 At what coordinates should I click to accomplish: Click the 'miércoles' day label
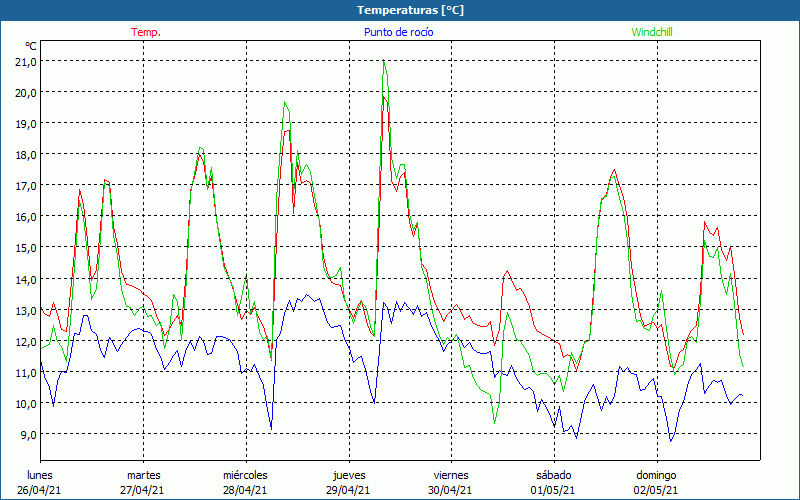coord(245,475)
